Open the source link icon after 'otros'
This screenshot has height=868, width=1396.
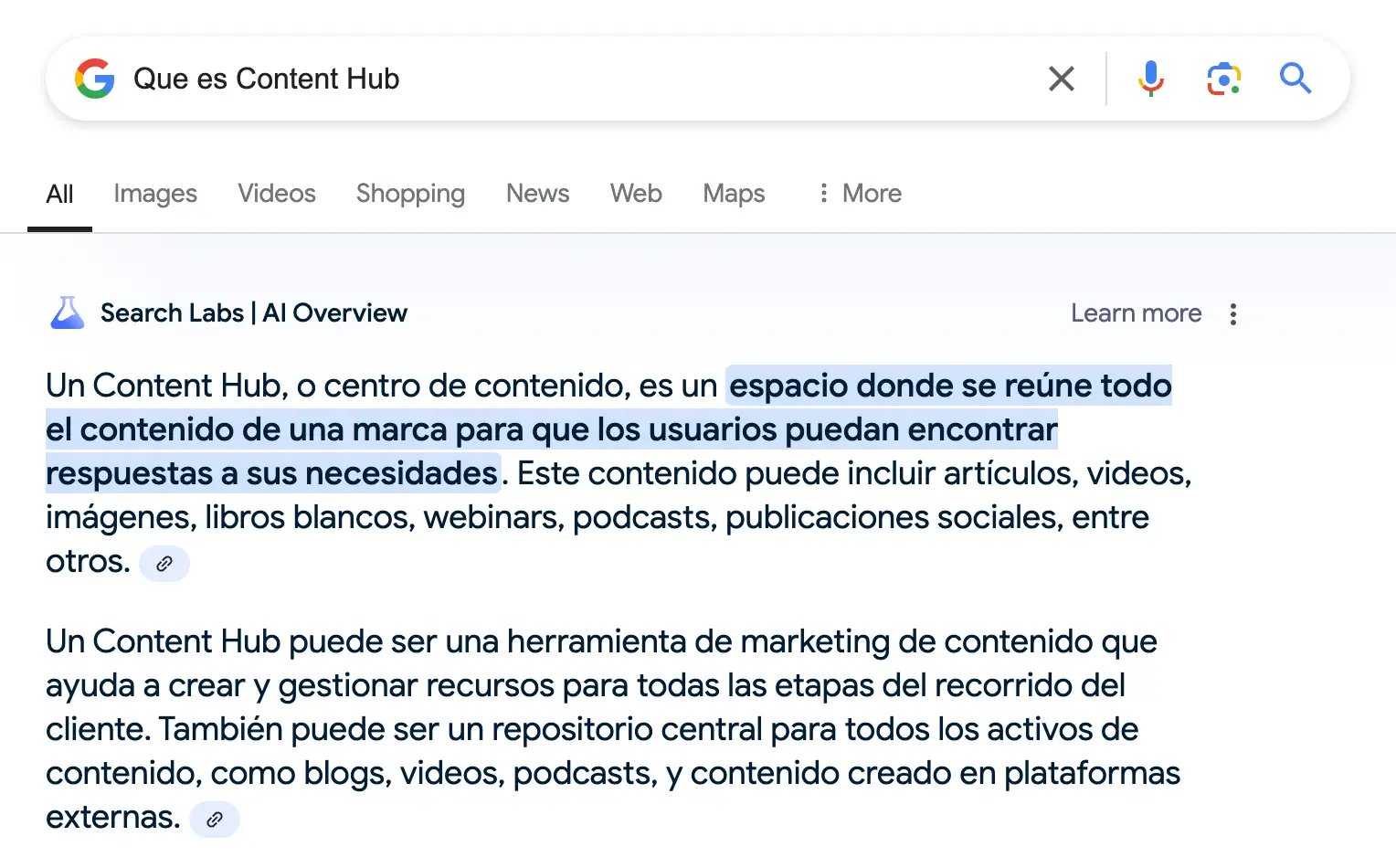coord(164,564)
